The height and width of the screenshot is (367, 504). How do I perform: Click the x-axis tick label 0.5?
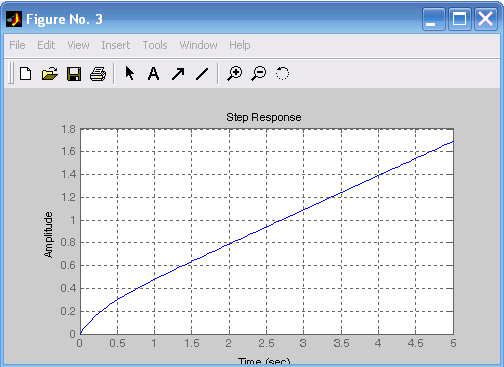click(x=117, y=343)
